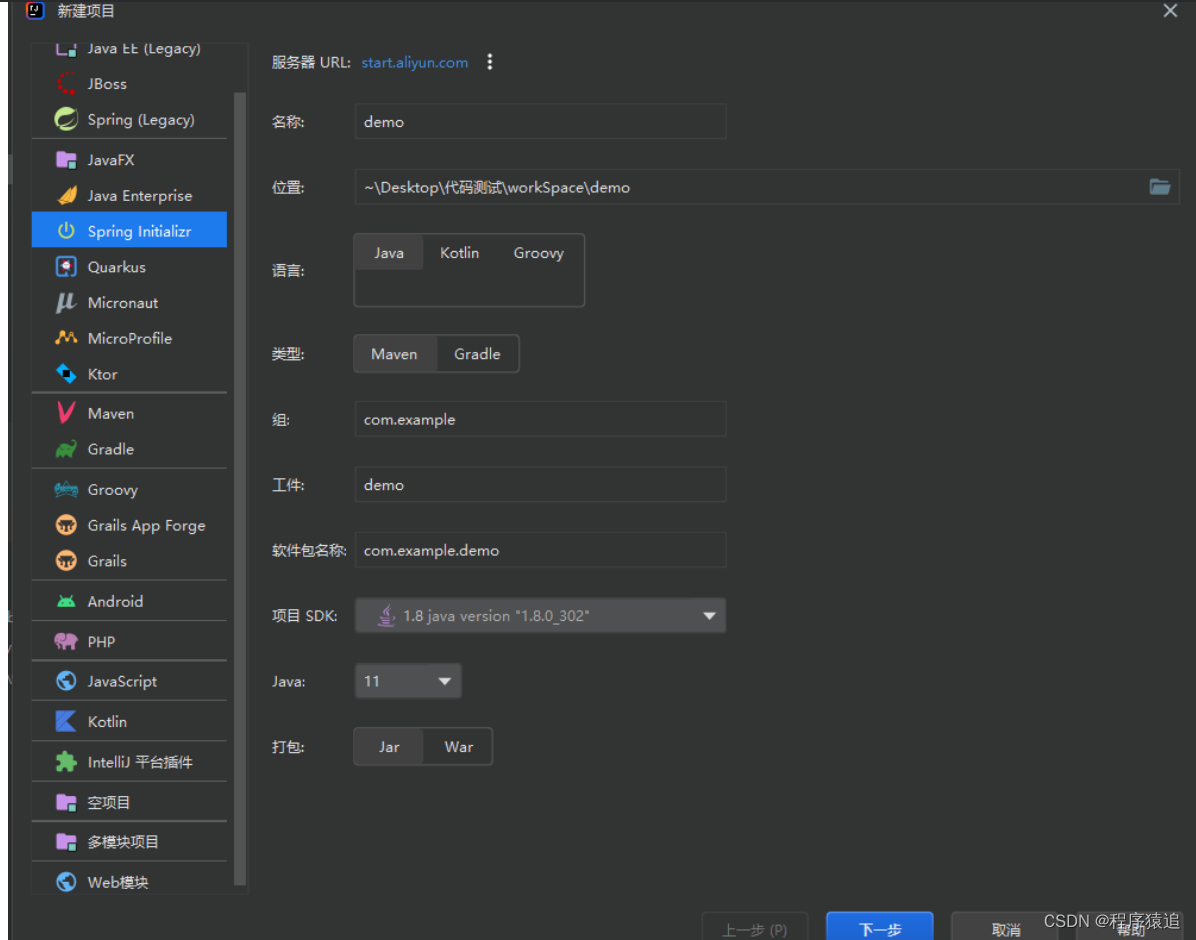Image resolution: width=1196 pixels, height=940 pixels.
Task: Click the Grails App Forge icon
Action: tap(66, 526)
